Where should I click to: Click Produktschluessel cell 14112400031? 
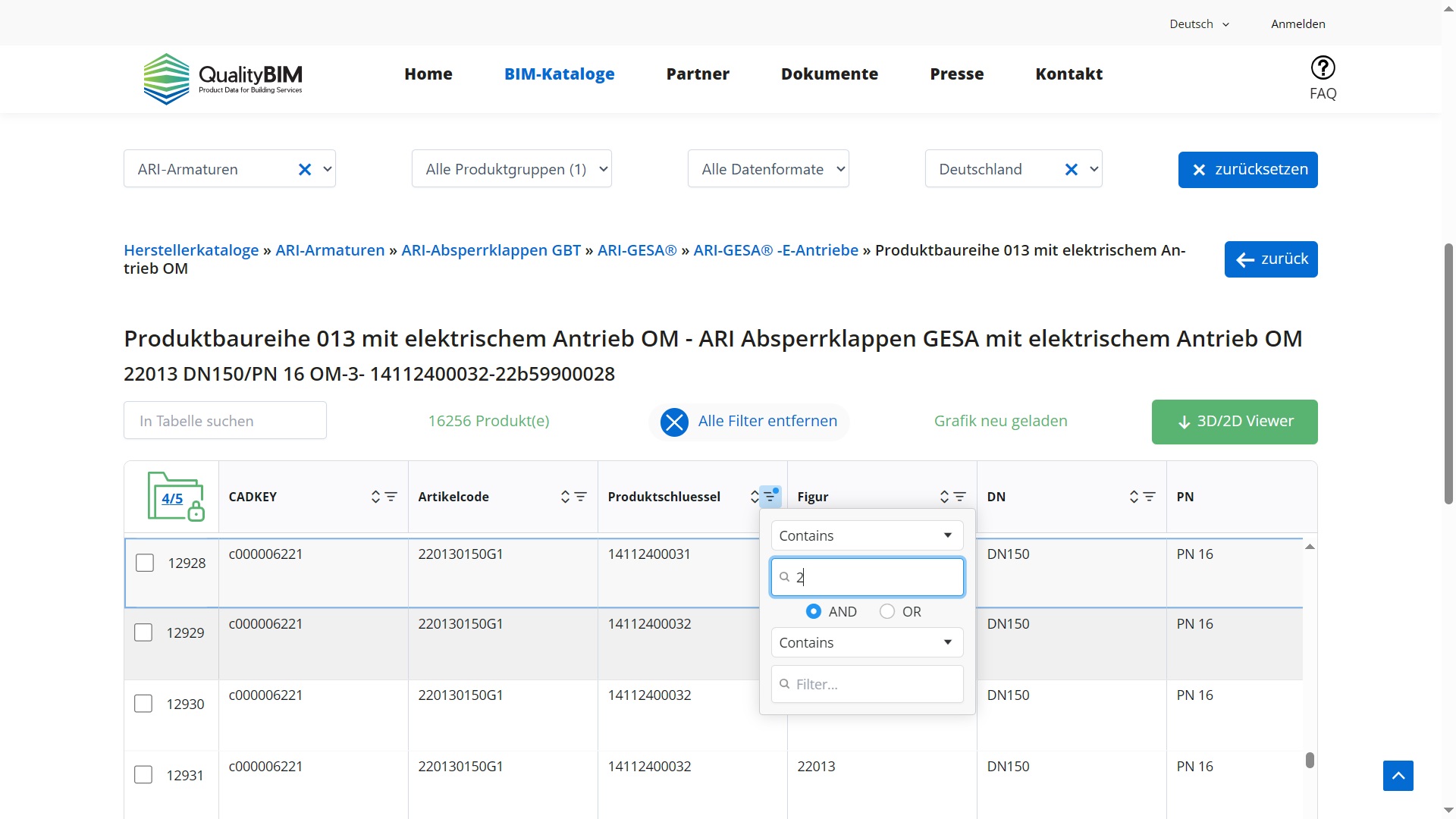(x=649, y=554)
